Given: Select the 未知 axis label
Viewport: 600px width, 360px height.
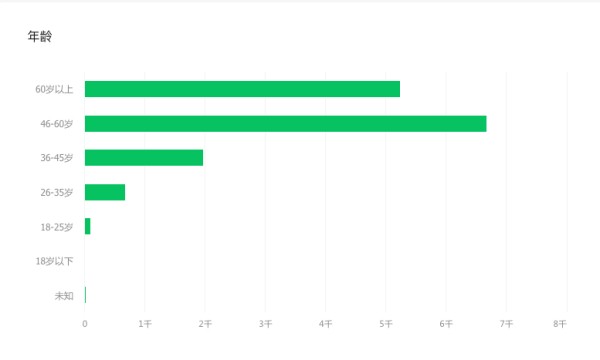Looking at the screenshot, I should click(x=64, y=296).
